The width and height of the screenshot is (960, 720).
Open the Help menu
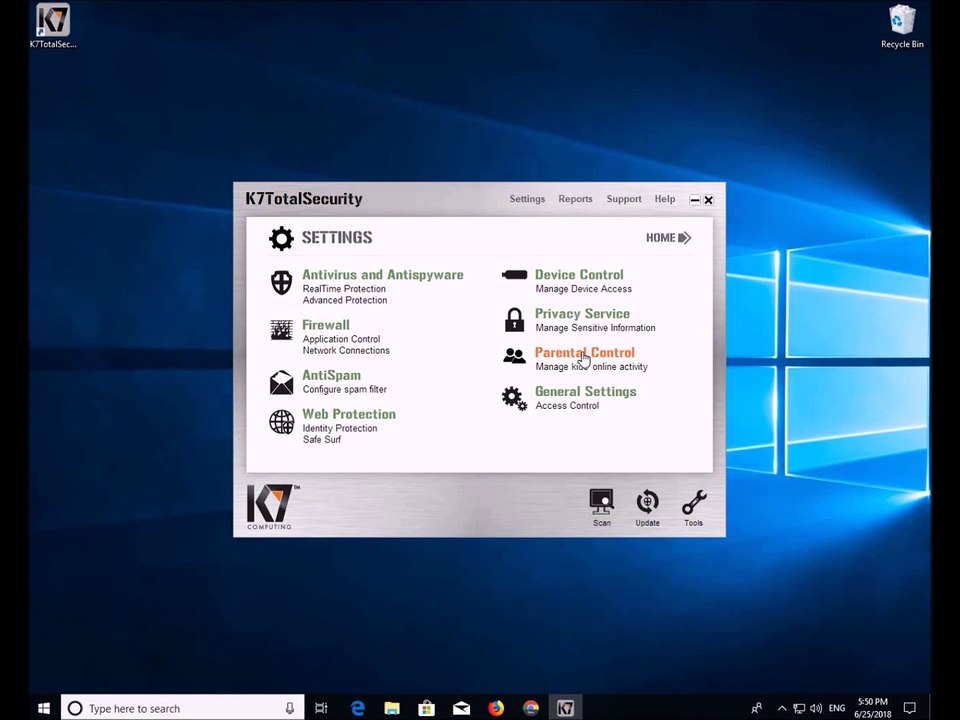pos(665,199)
